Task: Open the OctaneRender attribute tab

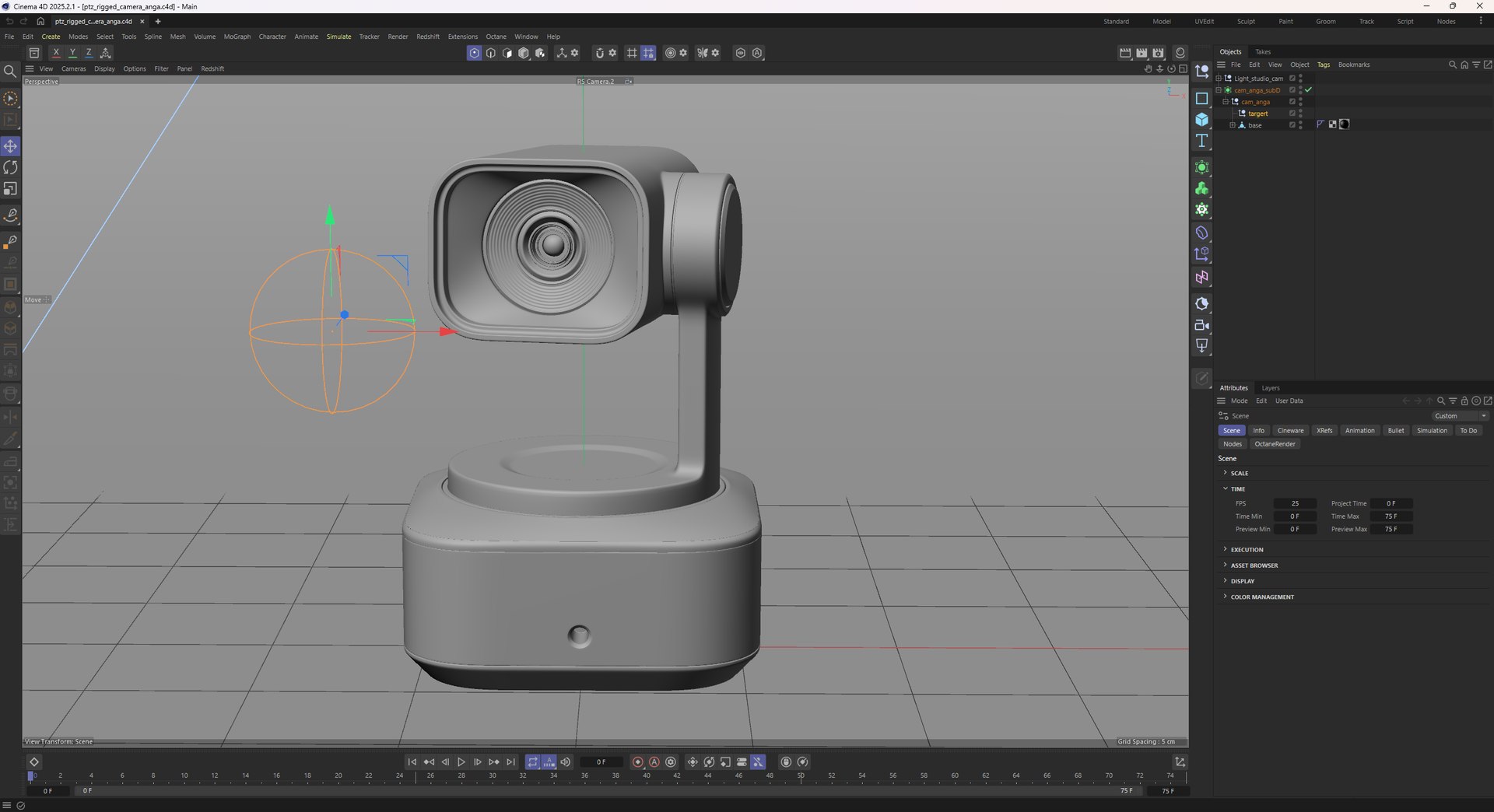Action: pos(1275,444)
